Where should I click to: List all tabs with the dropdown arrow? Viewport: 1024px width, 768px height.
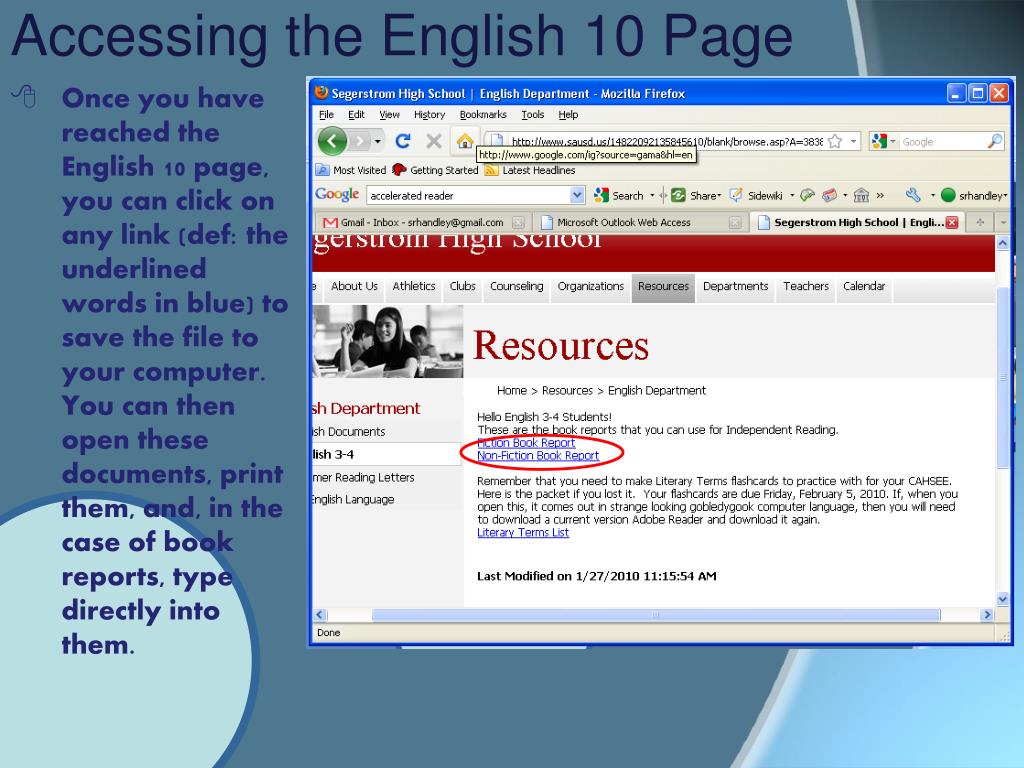(x=1003, y=223)
